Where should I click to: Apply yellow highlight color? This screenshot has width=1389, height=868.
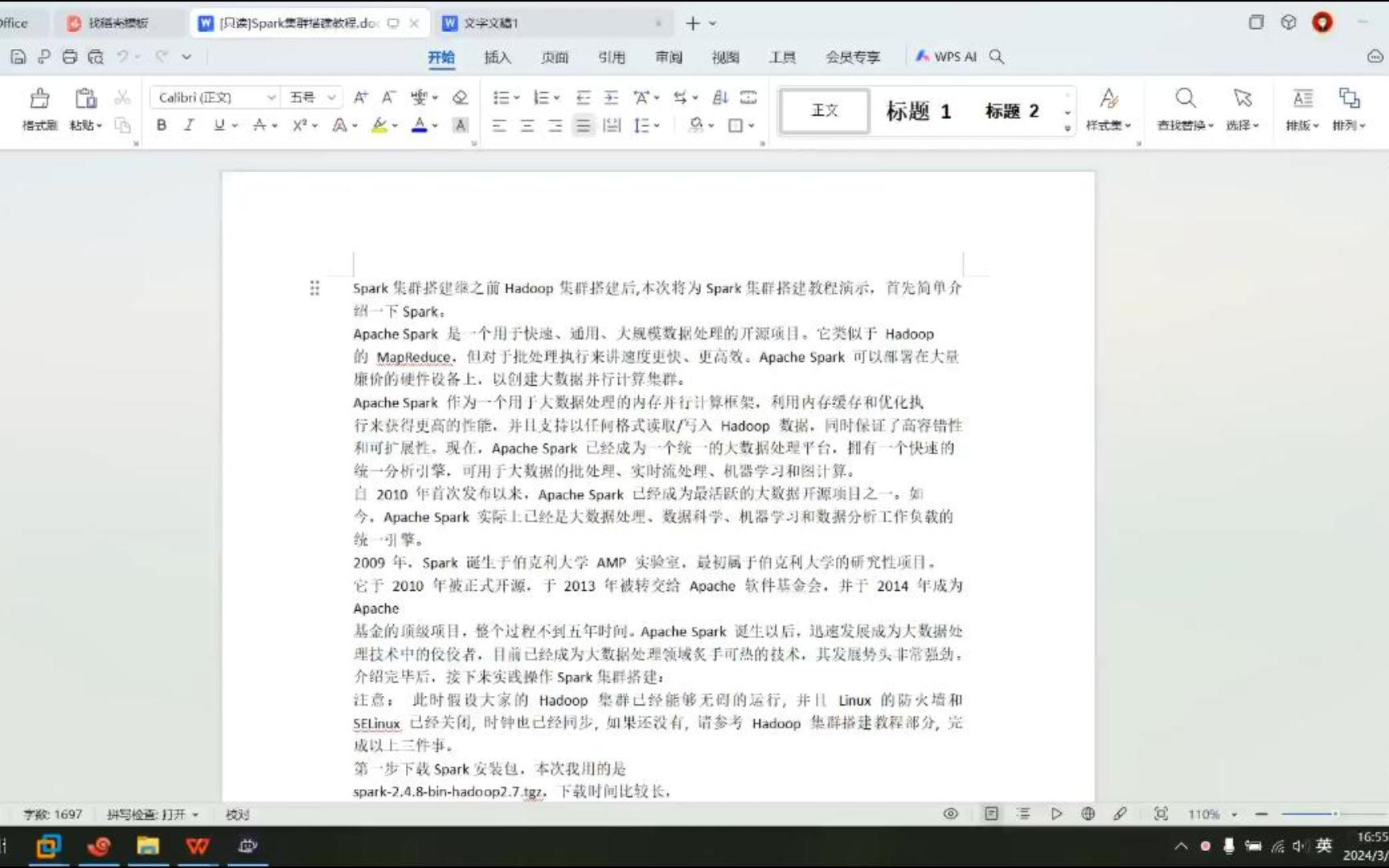tap(379, 125)
